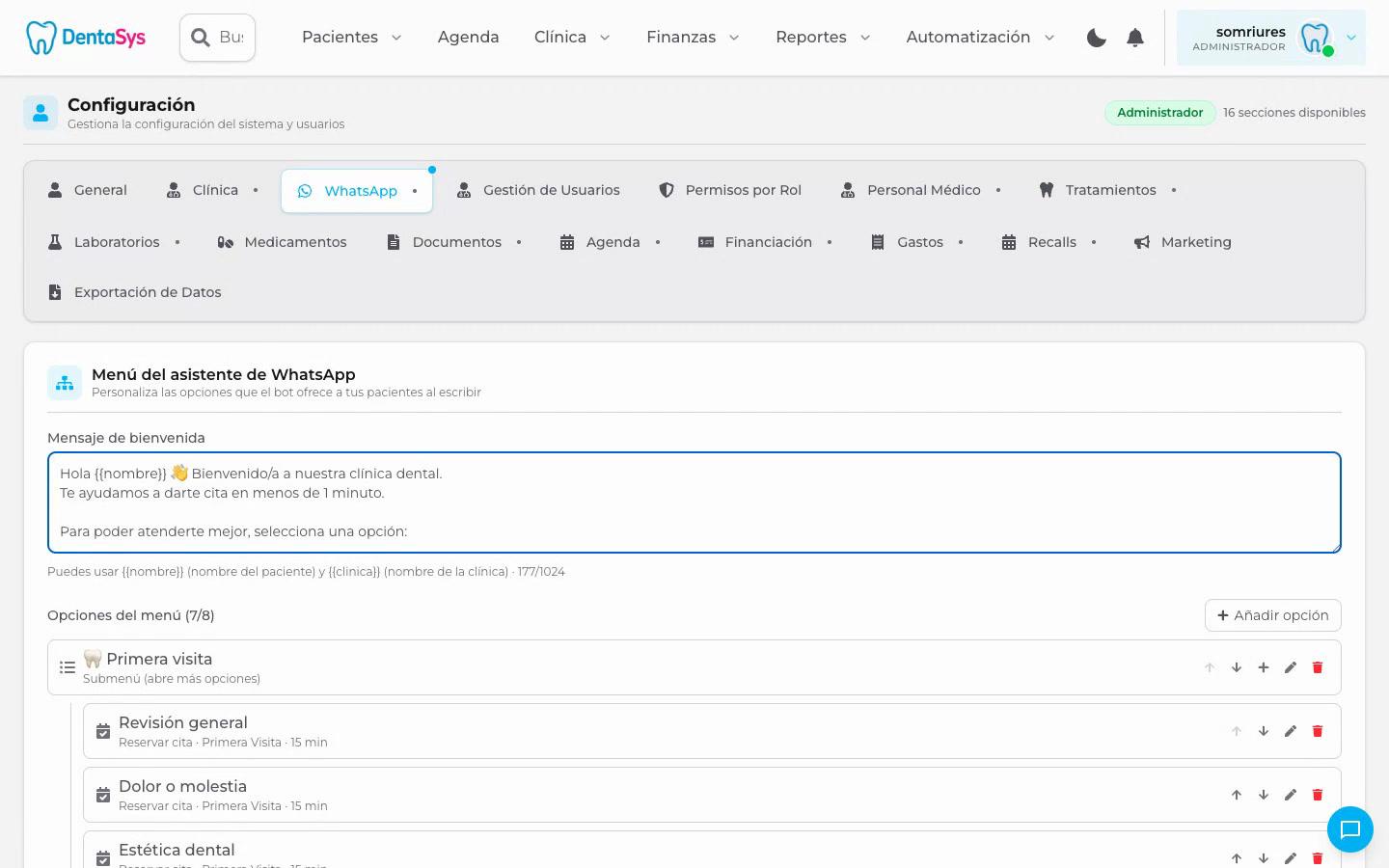Click the "16 secciones disponibles" text
This screenshot has height=868, width=1389.
pyautogui.click(x=1294, y=113)
